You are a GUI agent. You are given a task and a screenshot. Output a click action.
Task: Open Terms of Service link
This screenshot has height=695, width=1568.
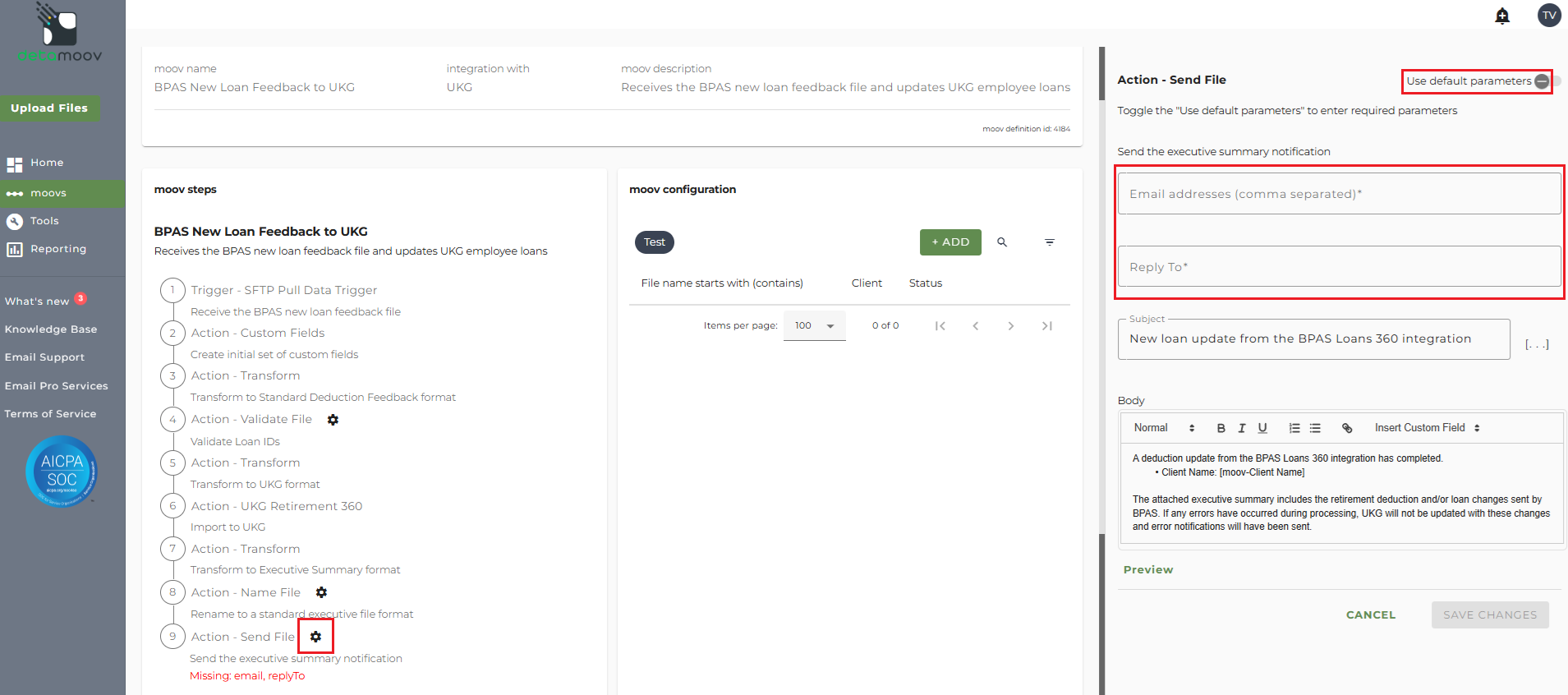click(50, 414)
